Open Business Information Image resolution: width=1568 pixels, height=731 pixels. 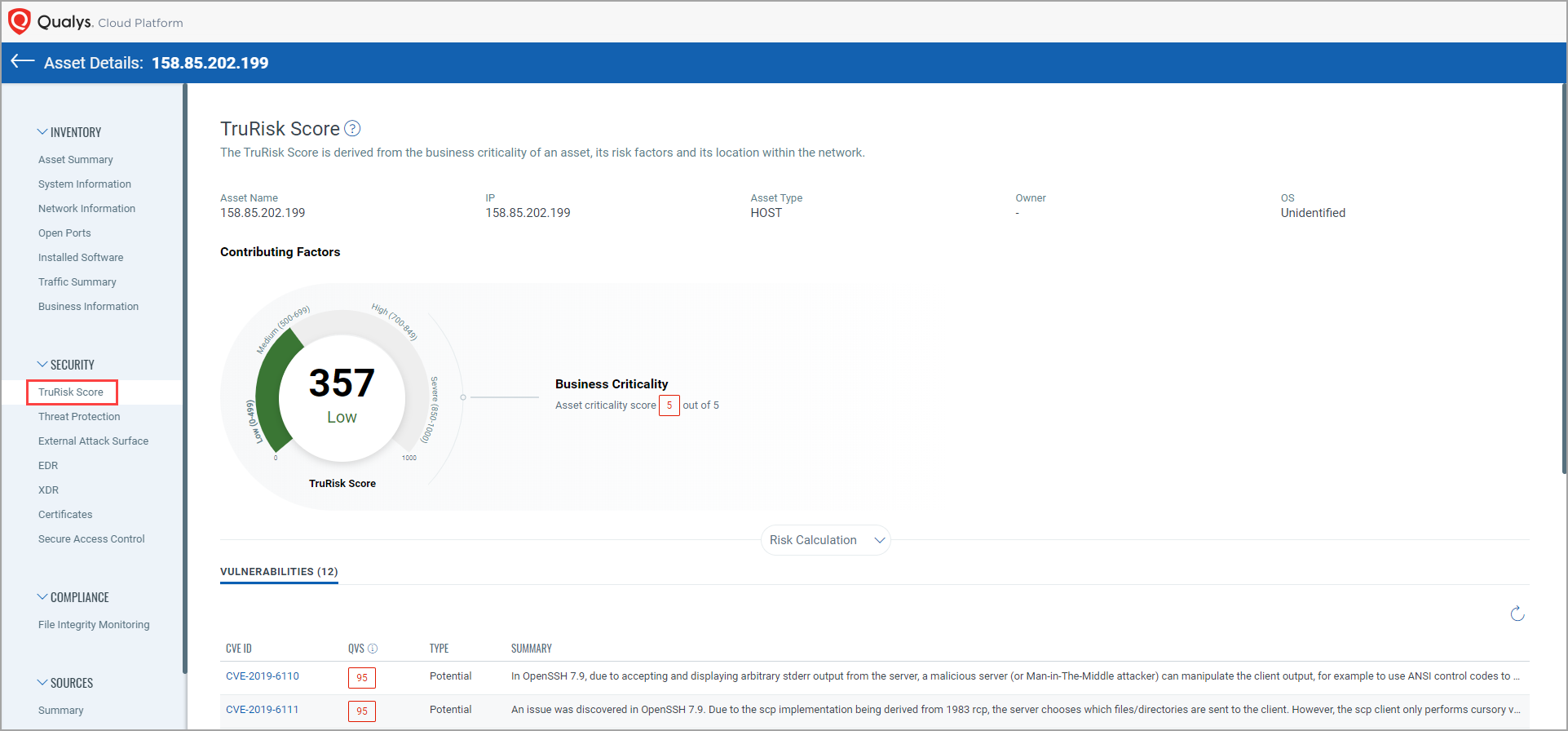tap(88, 307)
